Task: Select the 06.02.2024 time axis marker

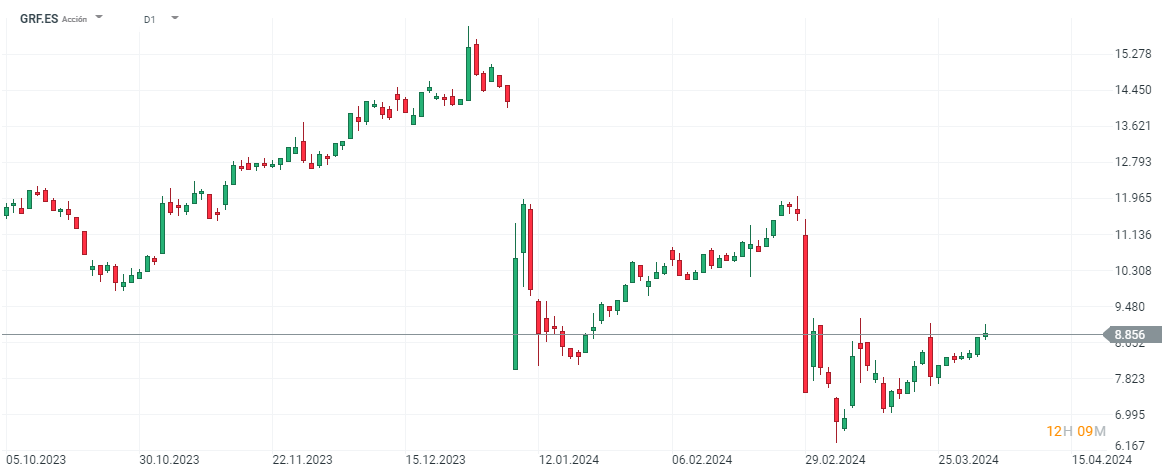Action: tap(702, 460)
